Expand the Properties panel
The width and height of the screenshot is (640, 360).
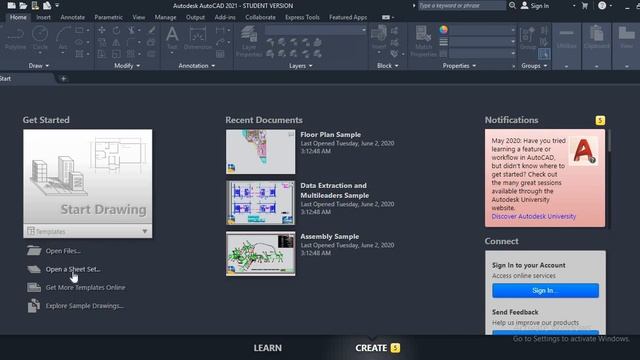(x=459, y=65)
